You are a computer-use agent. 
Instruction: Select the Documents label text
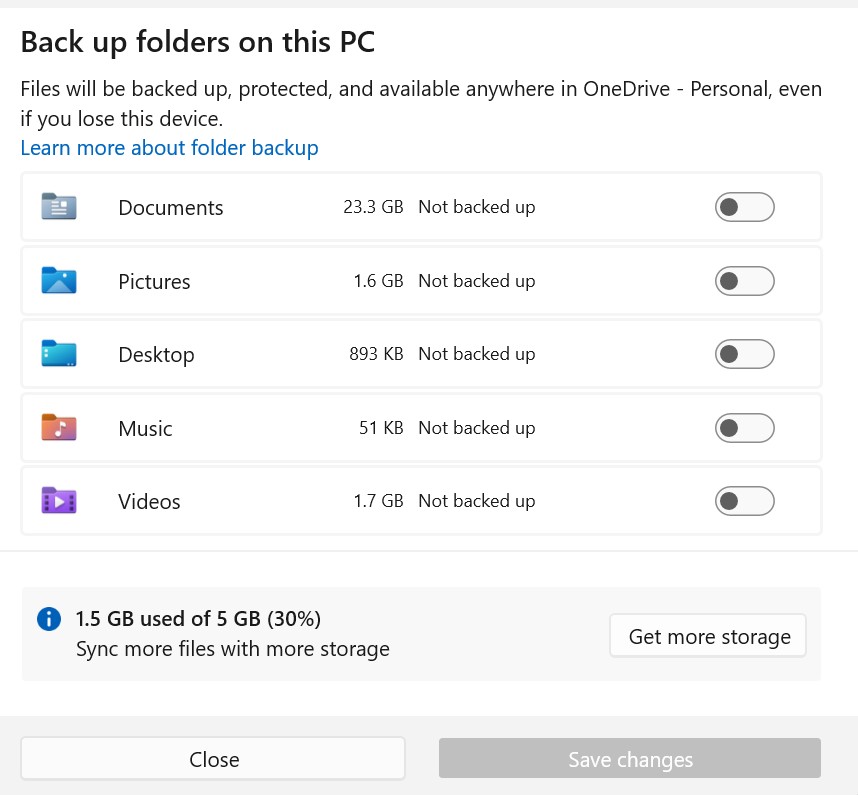[171, 207]
